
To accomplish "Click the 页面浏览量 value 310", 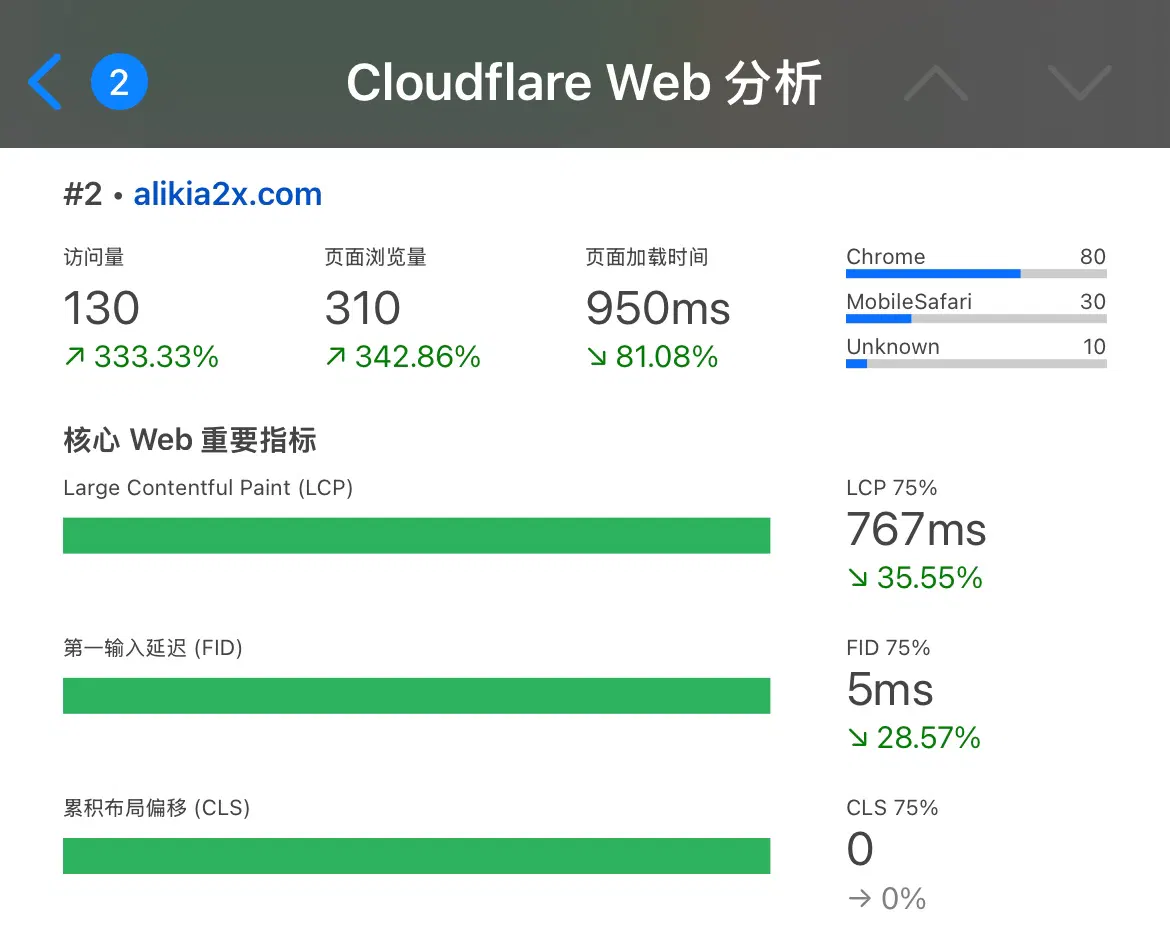I will [x=362, y=309].
